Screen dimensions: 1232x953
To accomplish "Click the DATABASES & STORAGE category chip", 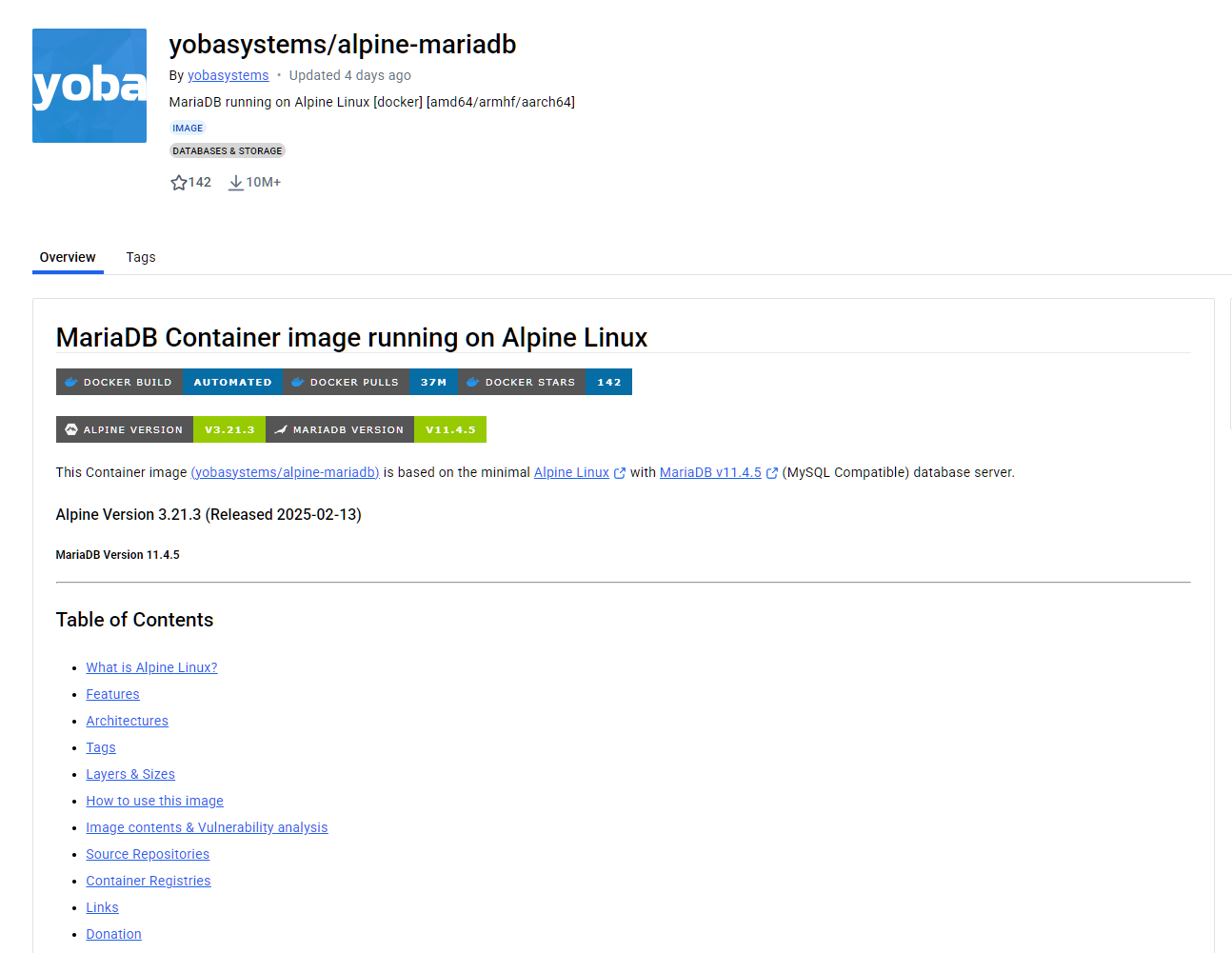I will point(228,150).
